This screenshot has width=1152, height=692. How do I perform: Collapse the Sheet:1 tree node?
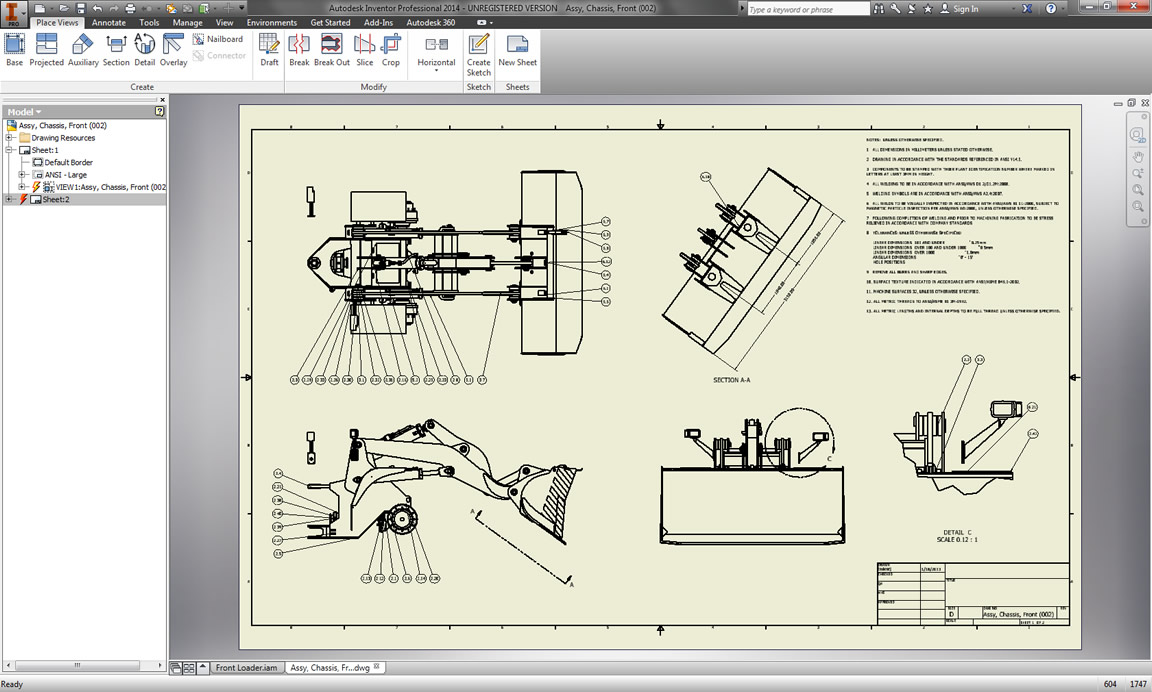(10, 150)
